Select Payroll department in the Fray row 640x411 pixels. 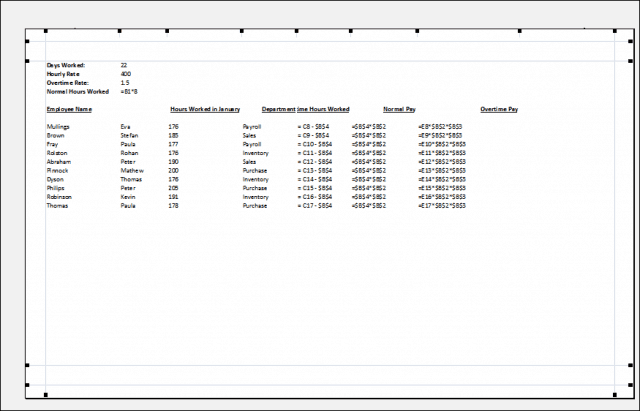tap(254, 144)
